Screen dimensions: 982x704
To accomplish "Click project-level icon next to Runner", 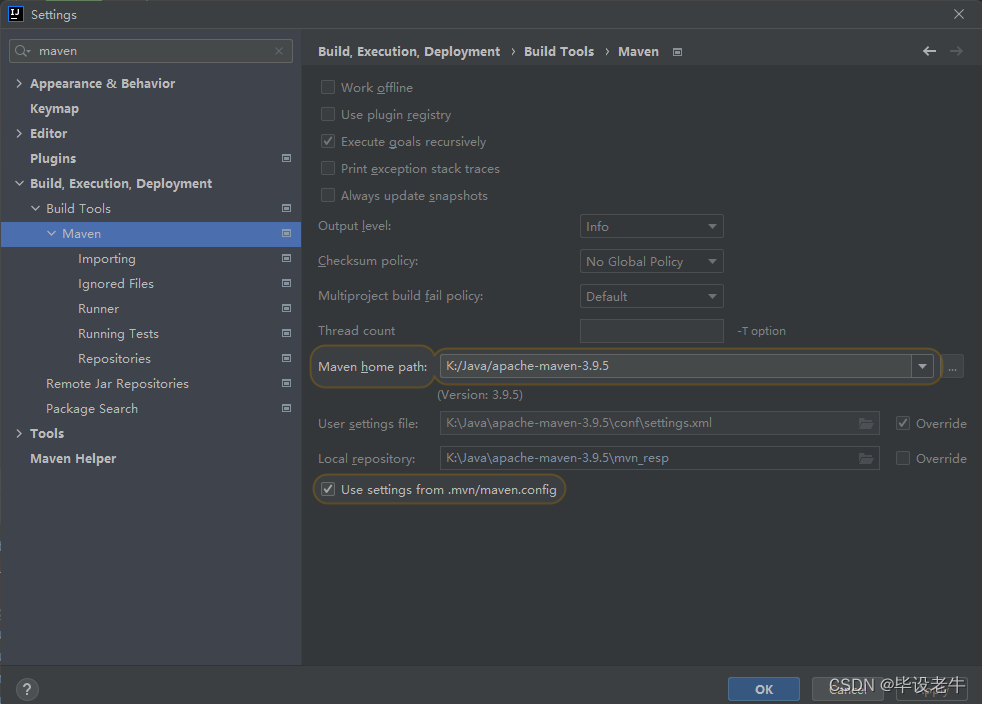I will coord(286,309).
